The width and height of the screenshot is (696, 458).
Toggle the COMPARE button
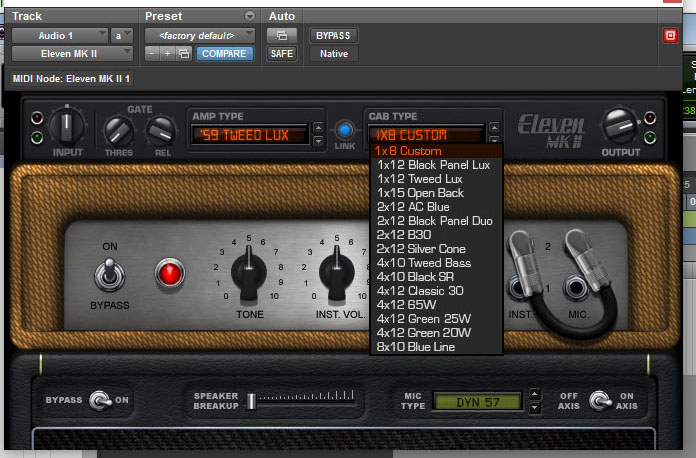click(224, 54)
